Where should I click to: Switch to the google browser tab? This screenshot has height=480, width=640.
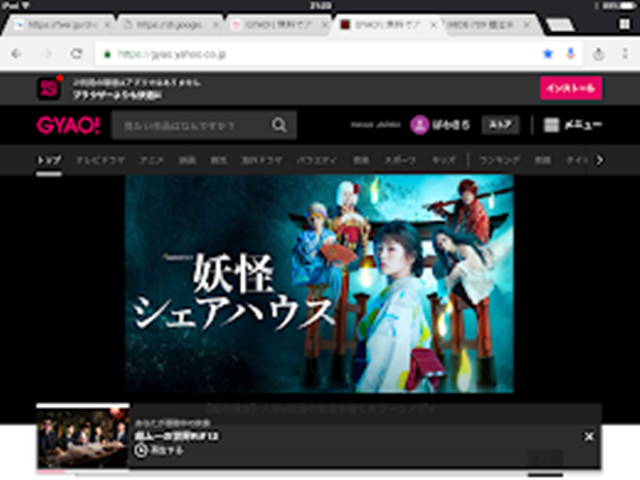167,25
